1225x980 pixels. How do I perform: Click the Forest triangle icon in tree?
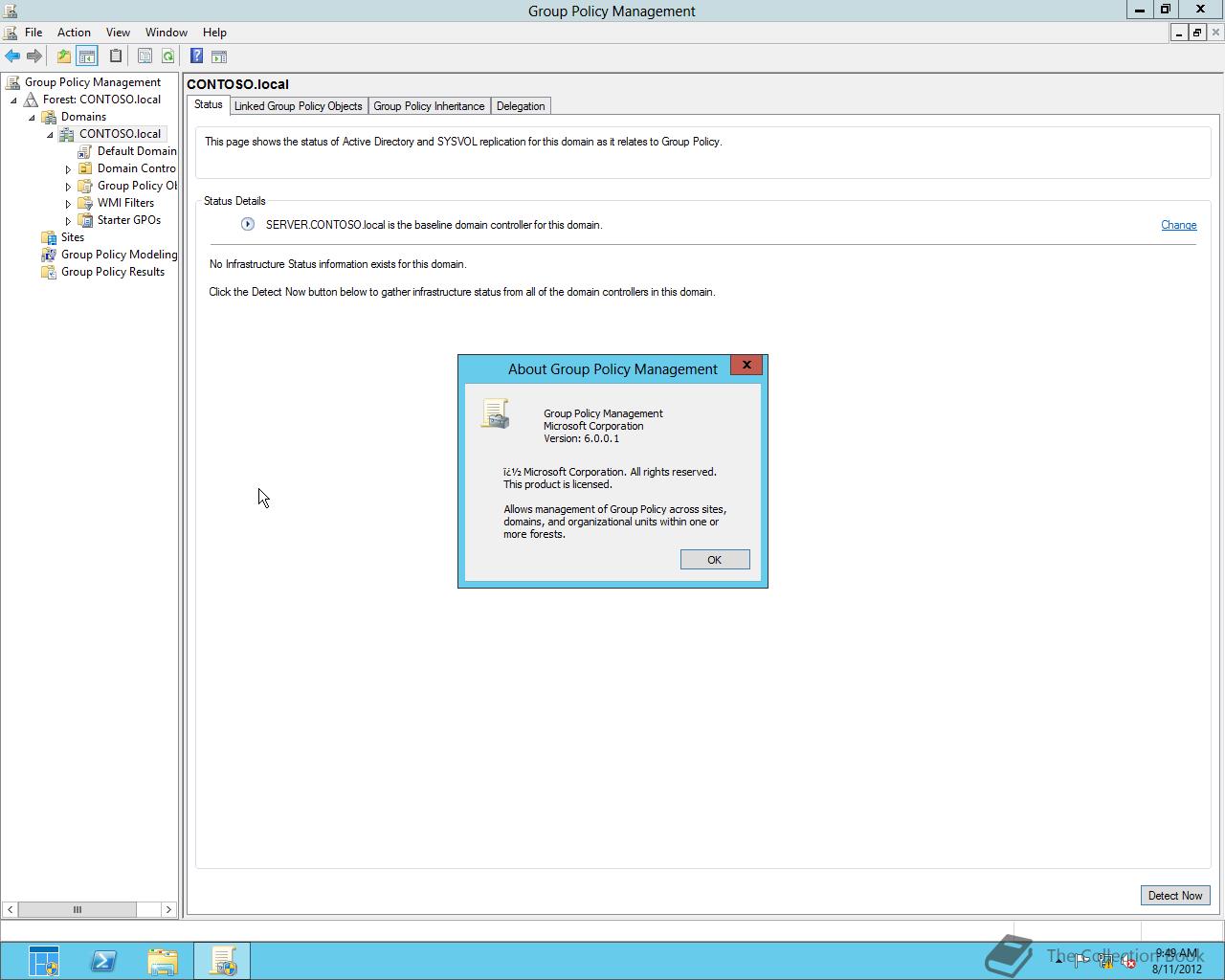(x=31, y=100)
